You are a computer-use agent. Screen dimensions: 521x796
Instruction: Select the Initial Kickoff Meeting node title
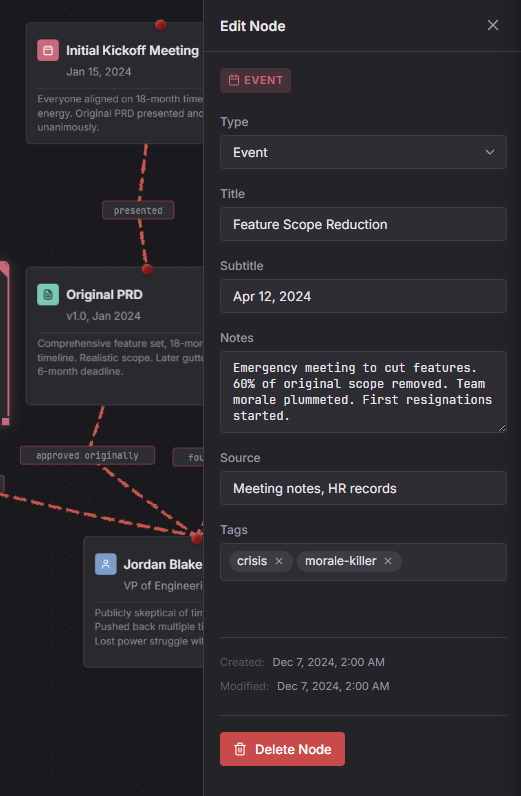(x=133, y=51)
